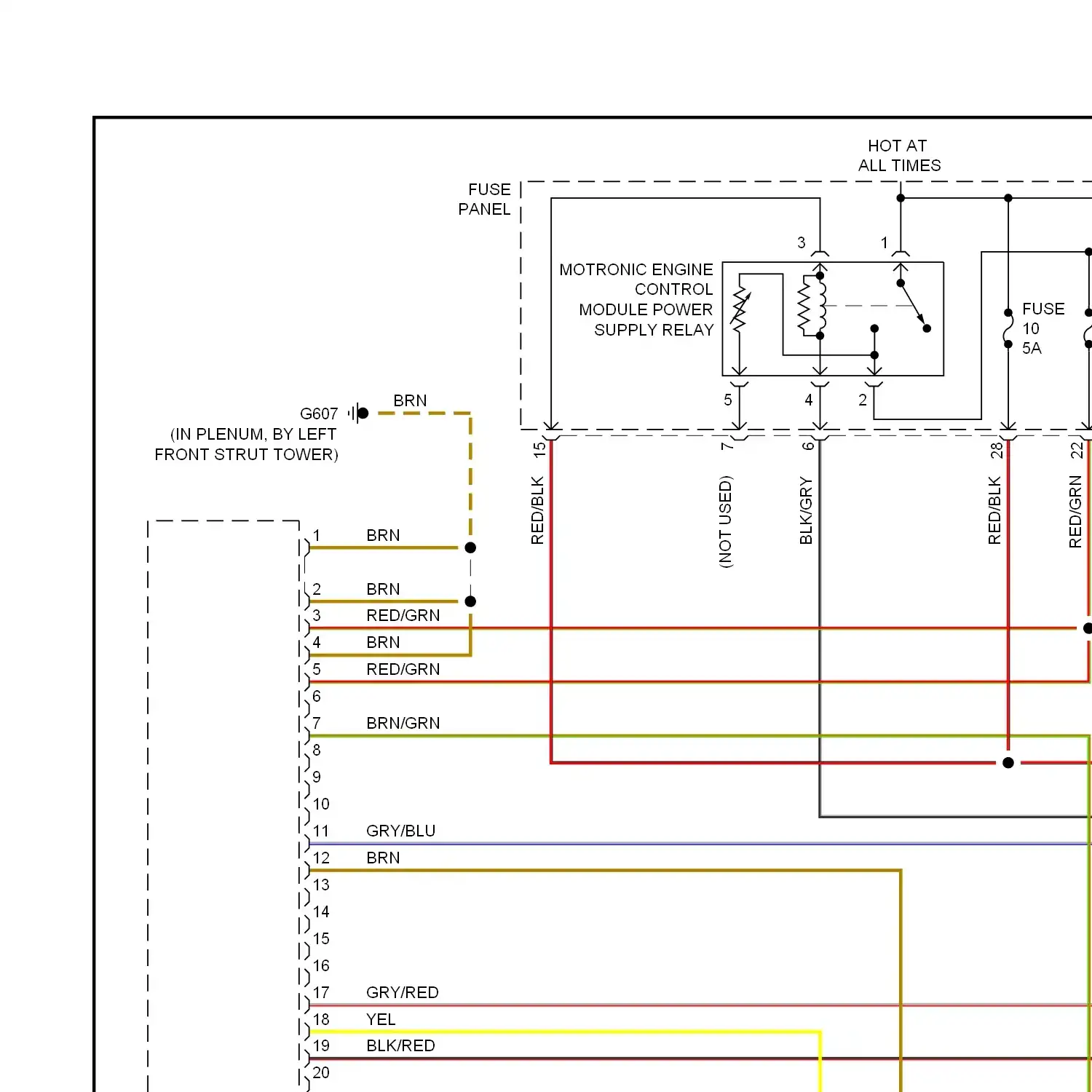Image resolution: width=1092 pixels, height=1092 pixels.
Task: Click pin number 6 on the left connector
Action: pos(317,696)
